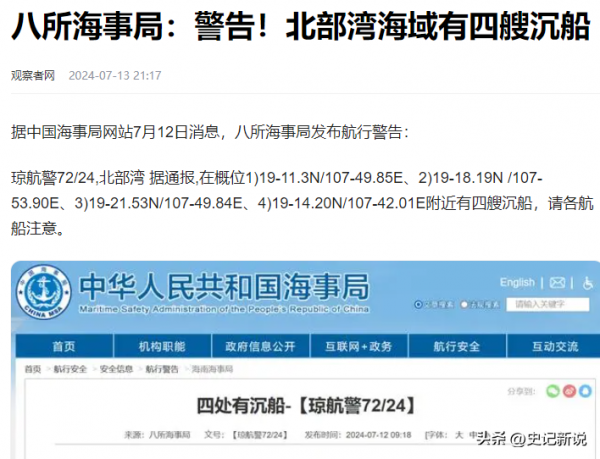This screenshot has height=459, width=600.
Task: Open the 首页 navigation tab
Action: click(x=63, y=347)
